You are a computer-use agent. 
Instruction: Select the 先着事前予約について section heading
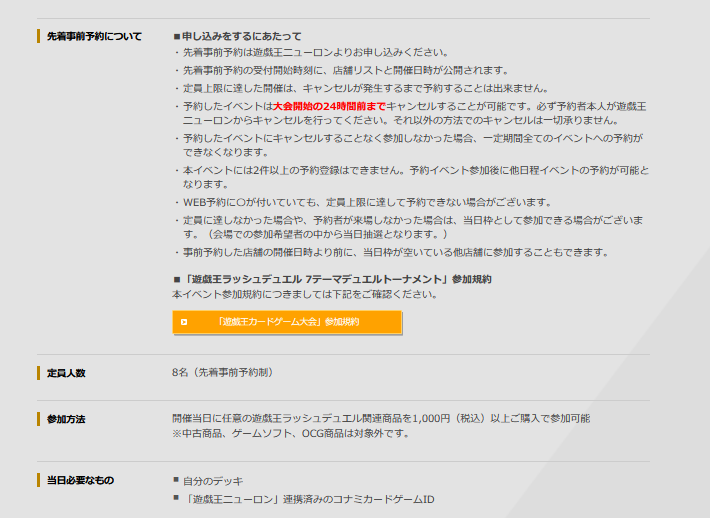pyautogui.click(x=94, y=36)
